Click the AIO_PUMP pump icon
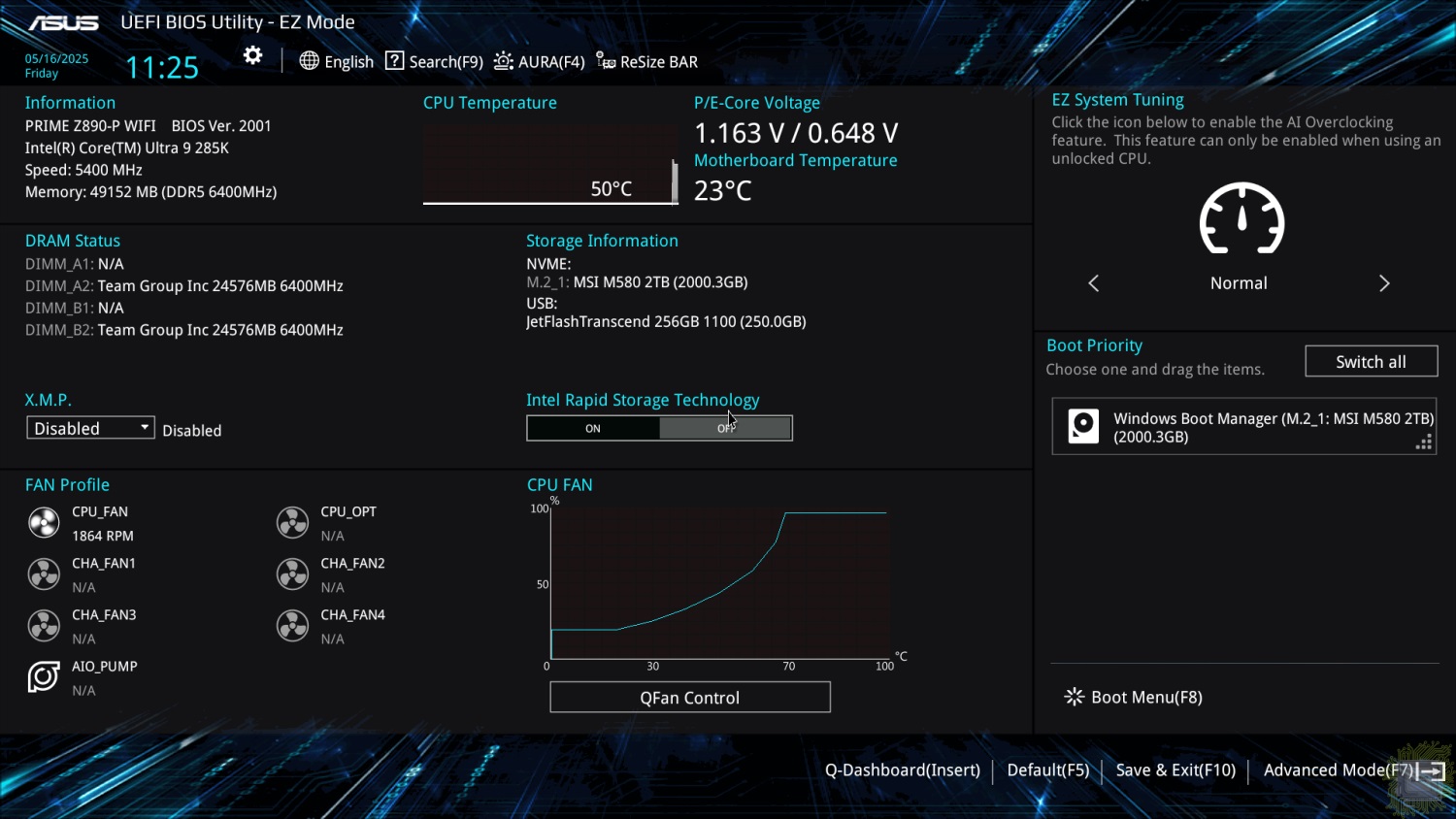This screenshot has width=1456, height=819. pyautogui.click(x=44, y=676)
